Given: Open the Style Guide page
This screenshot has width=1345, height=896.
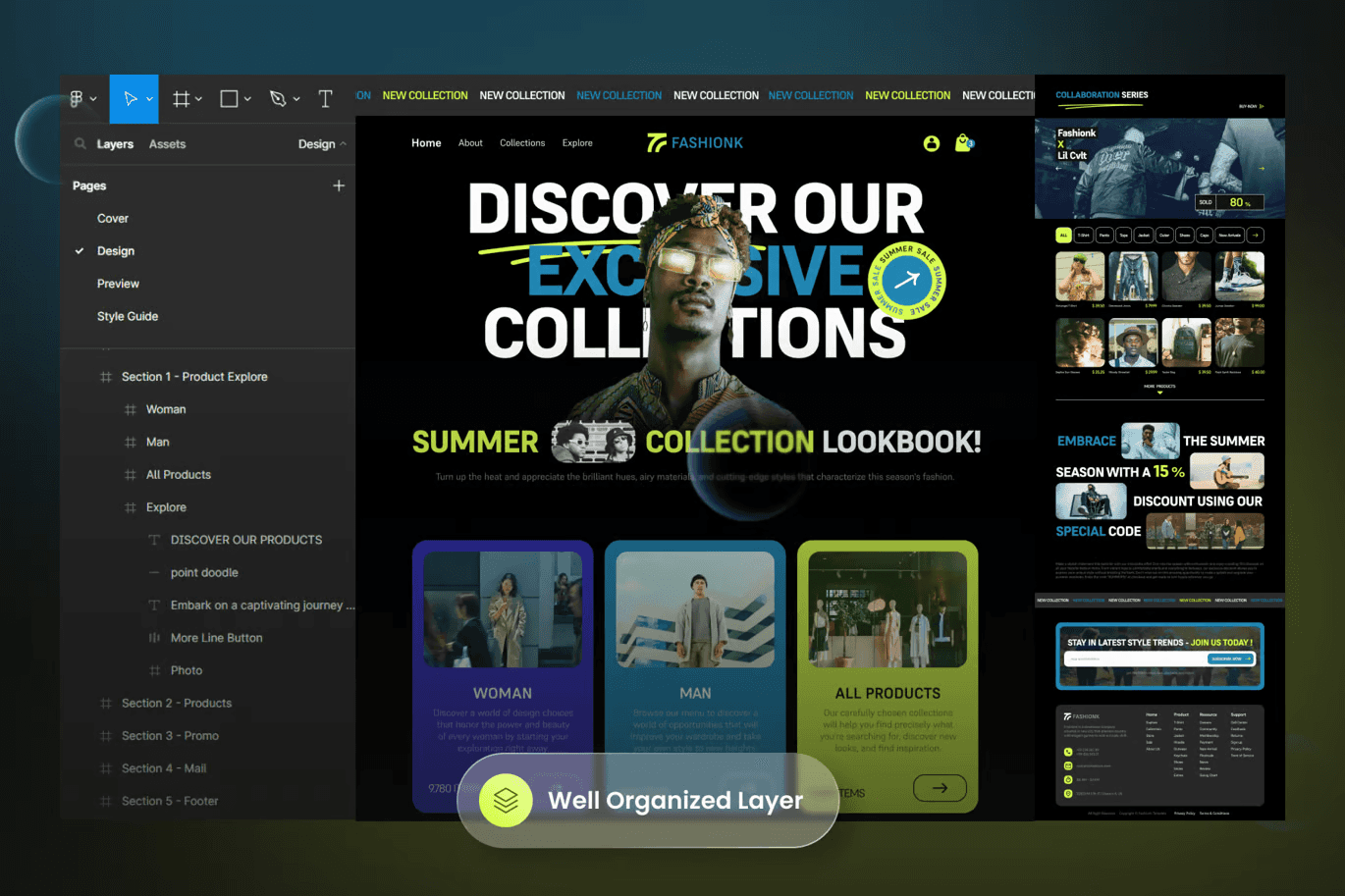Looking at the screenshot, I should pos(128,317).
